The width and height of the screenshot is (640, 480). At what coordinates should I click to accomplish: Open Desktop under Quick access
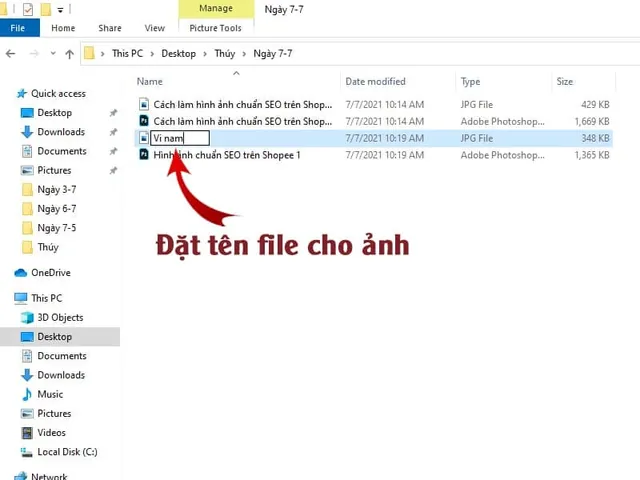pyautogui.click(x=54, y=113)
